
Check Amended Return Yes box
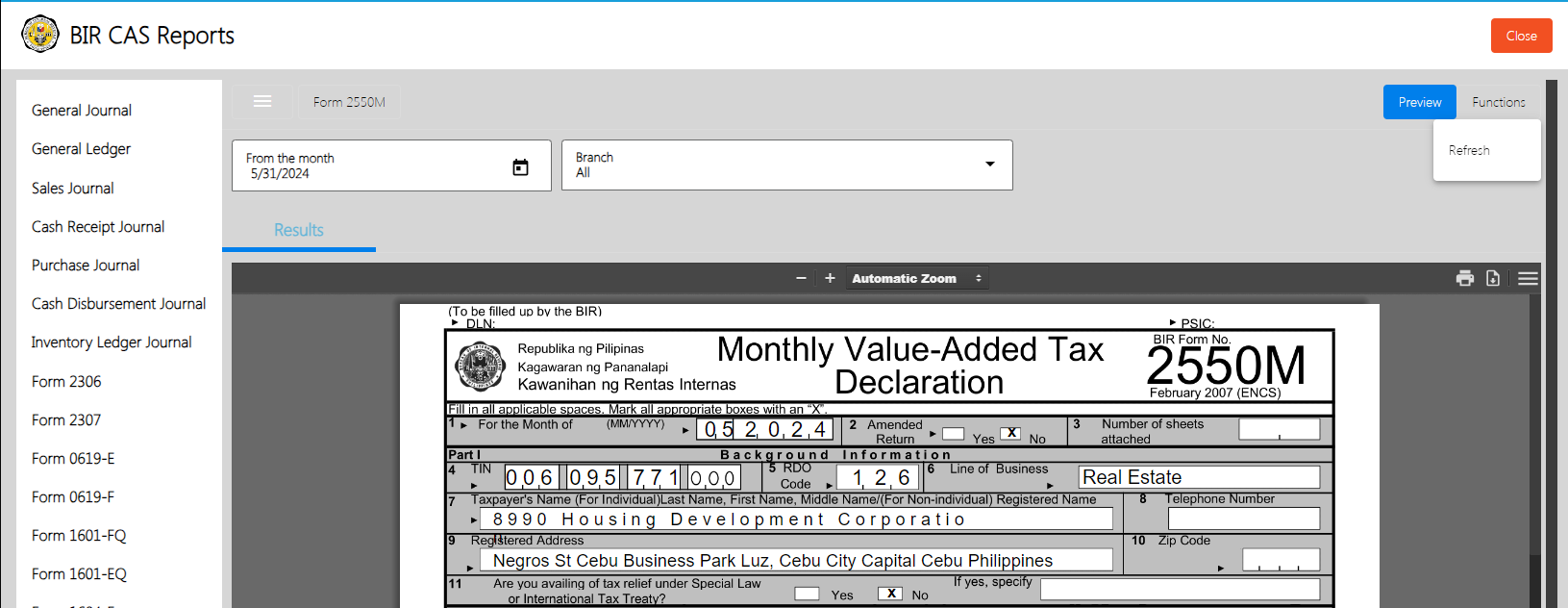click(x=953, y=433)
